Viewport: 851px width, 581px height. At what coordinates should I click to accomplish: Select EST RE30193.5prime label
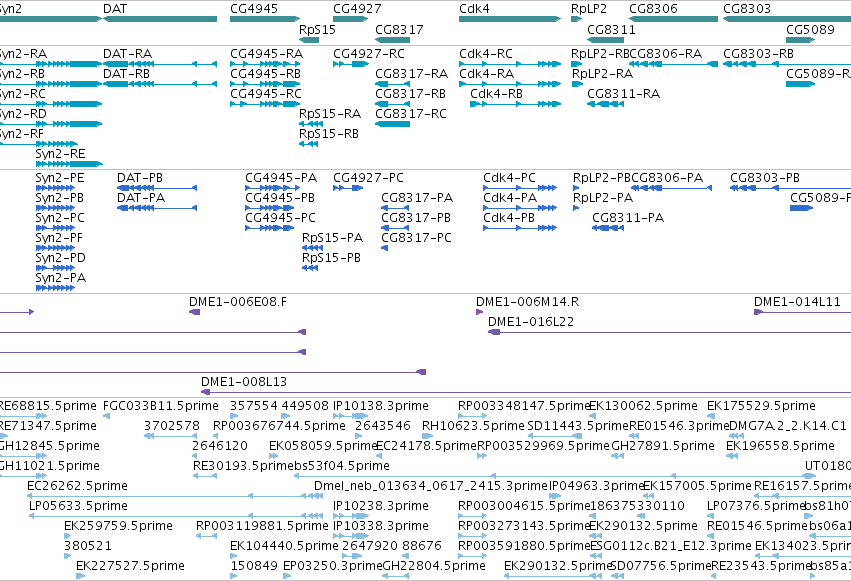243,465
